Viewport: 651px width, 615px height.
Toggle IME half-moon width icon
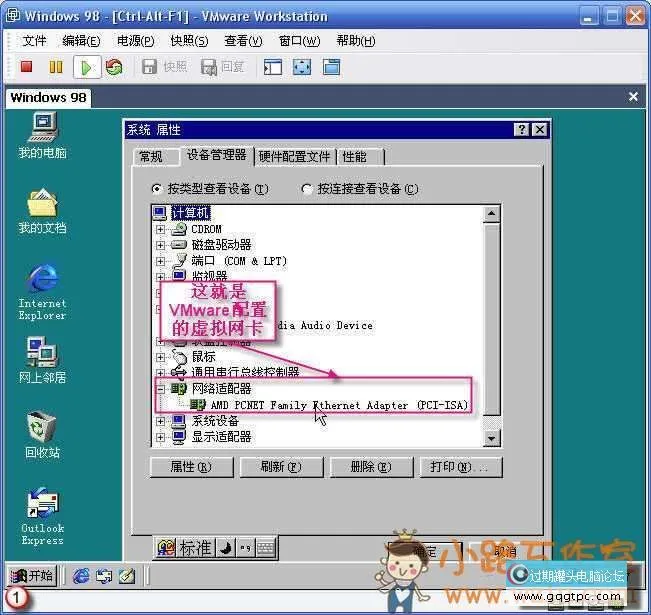pos(225,548)
